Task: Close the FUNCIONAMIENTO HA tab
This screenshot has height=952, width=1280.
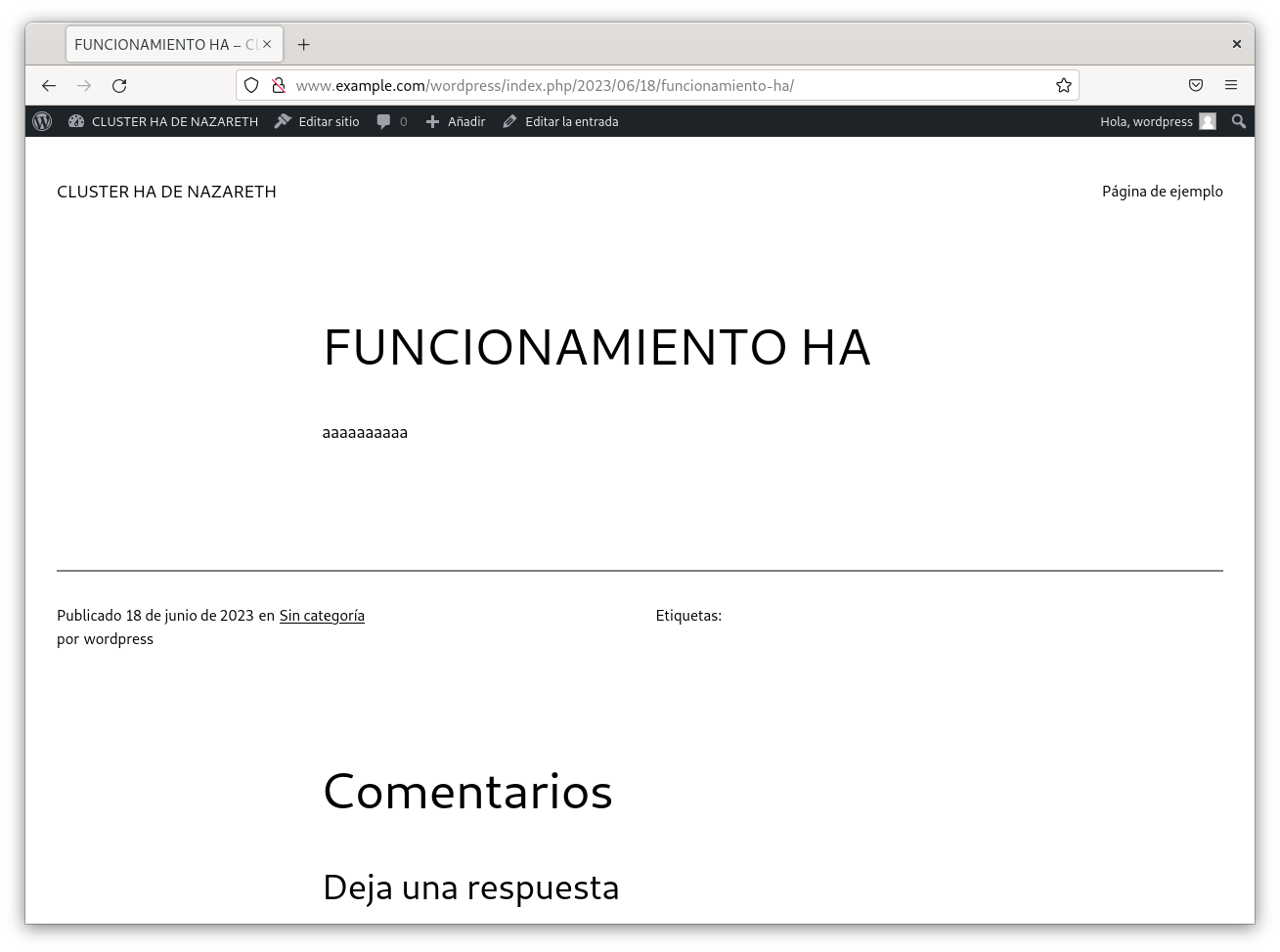Action: [x=267, y=44]
